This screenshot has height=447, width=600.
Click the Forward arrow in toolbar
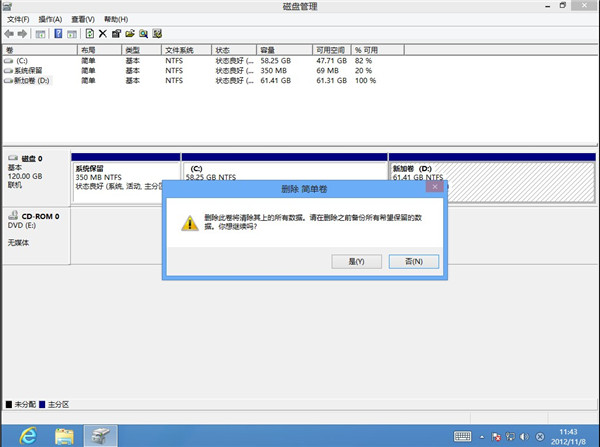(x=22, y=33)
